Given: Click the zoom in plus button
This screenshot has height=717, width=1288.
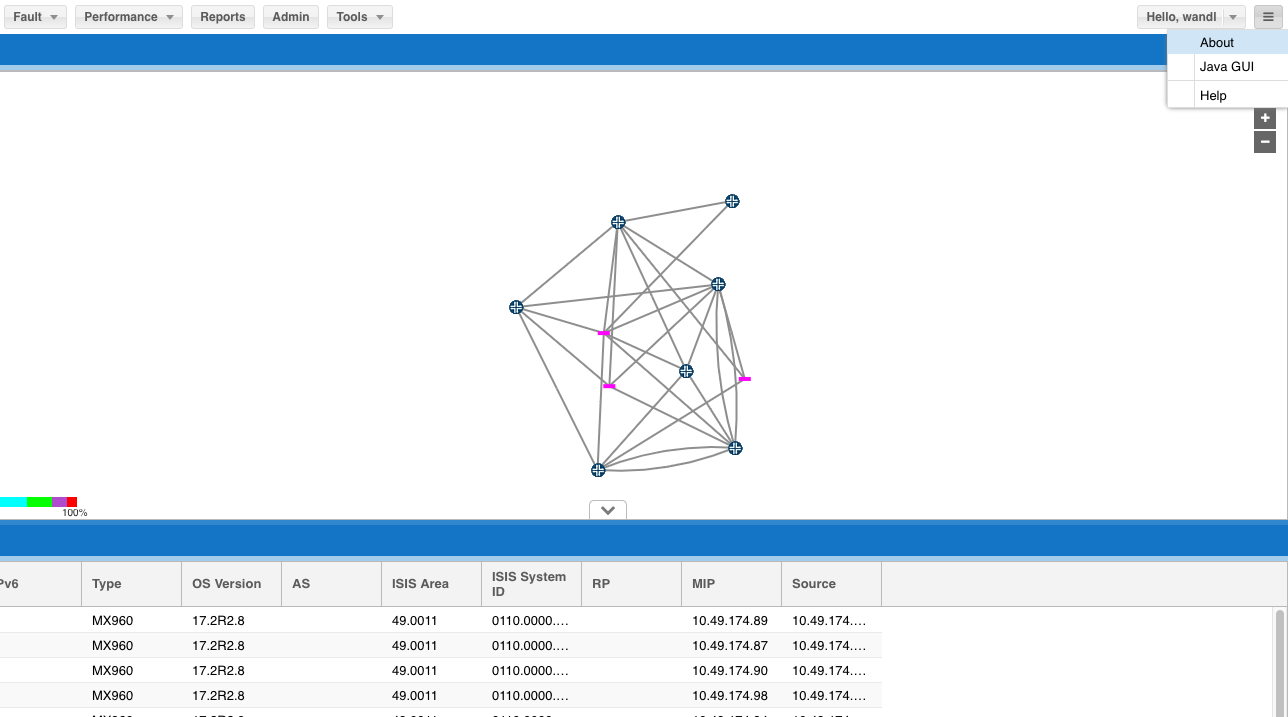Looking at the screenshot, I should 1265,118.
